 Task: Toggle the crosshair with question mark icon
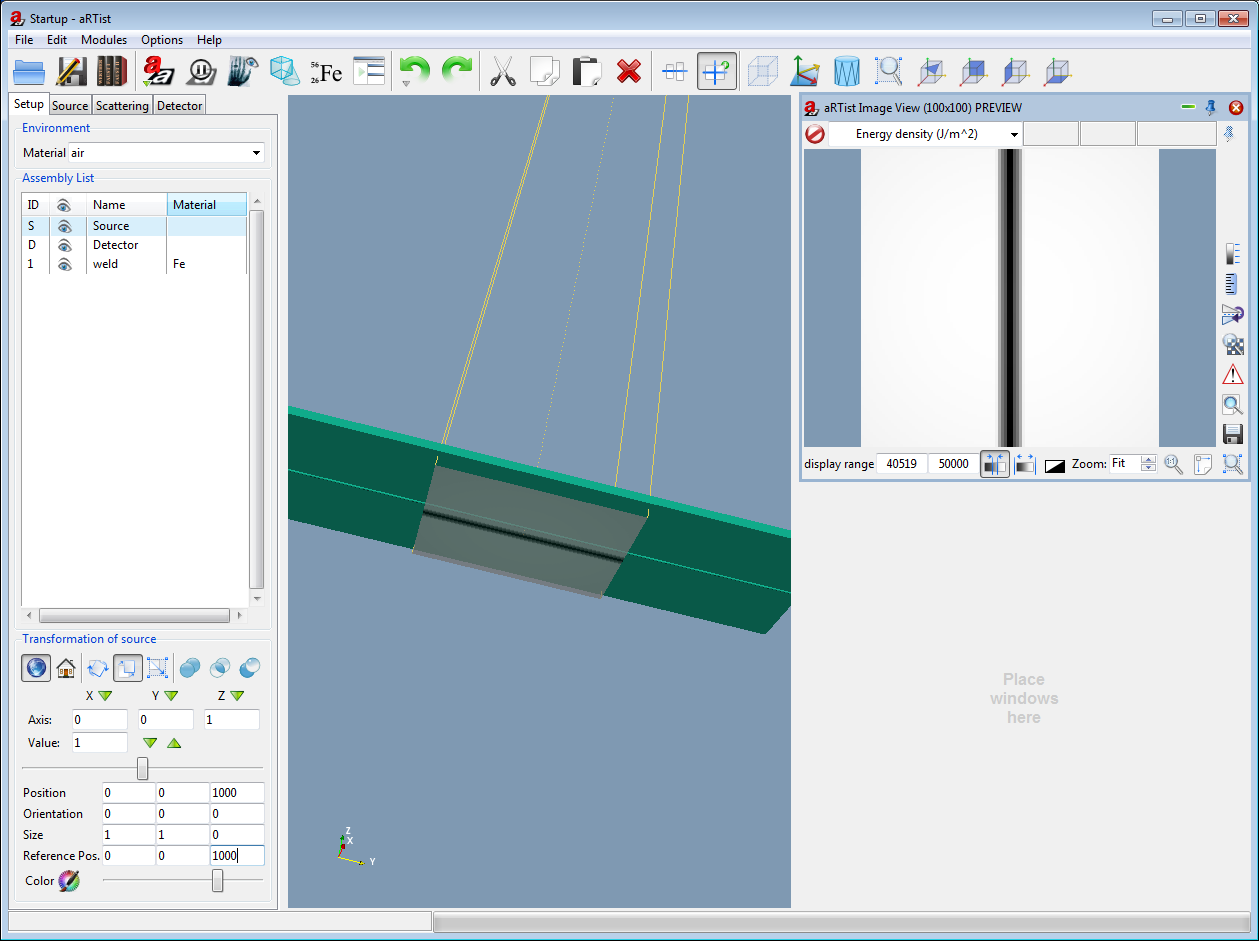click(717, 71)
